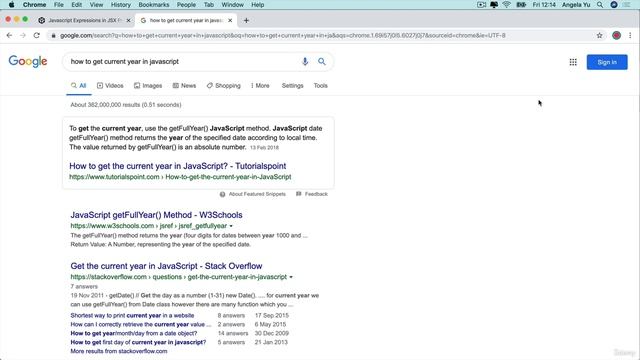The width and height of the screenshot is (640, 360).
Task: Click the magnifier search button in search box
Action: pyautogui.click(x=322, y=62)
